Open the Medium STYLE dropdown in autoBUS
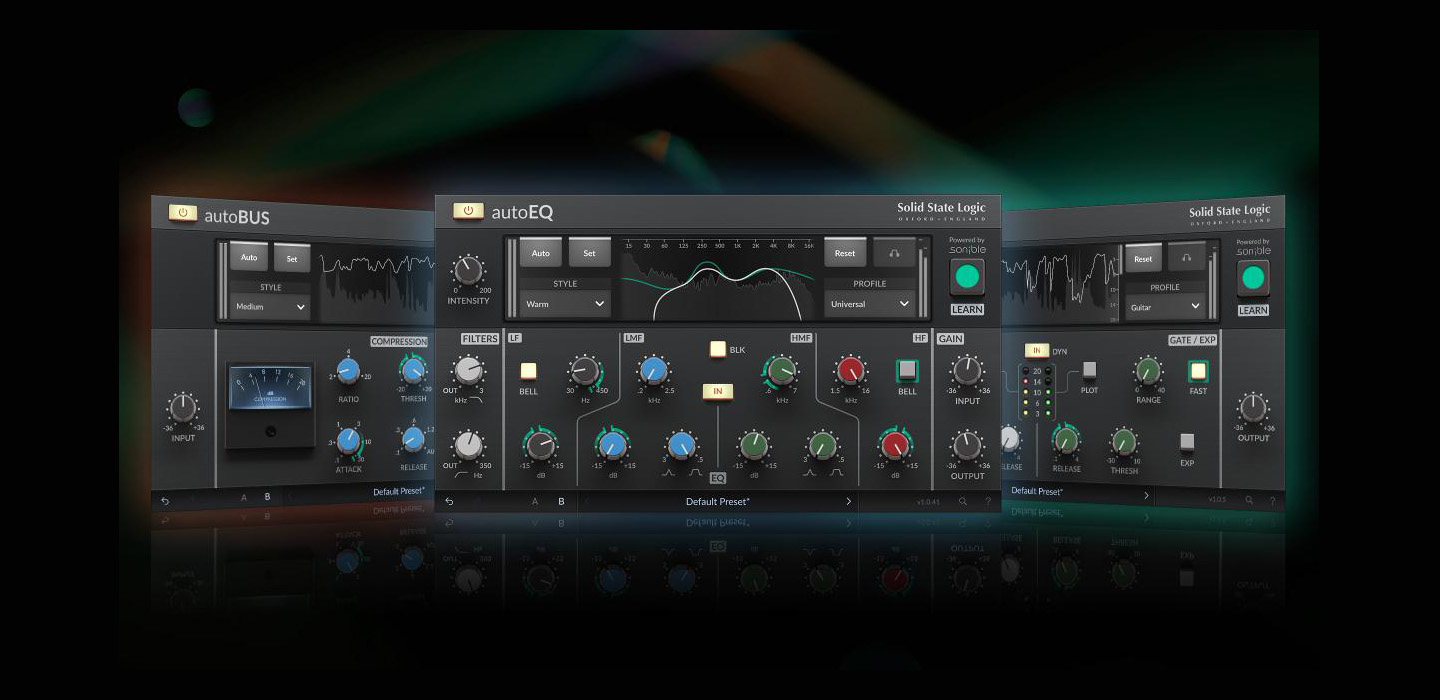1440x700 pixels. (270, 307)
